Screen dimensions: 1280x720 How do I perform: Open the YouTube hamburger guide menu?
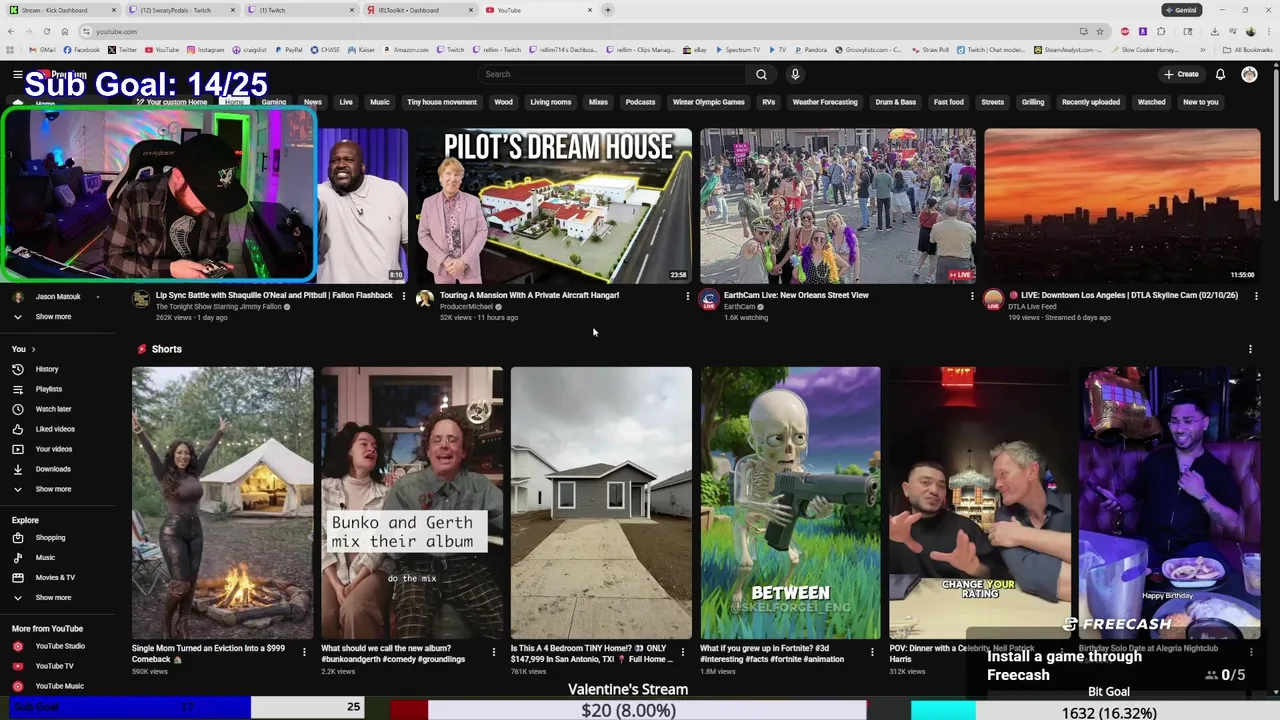pos(17,74)
